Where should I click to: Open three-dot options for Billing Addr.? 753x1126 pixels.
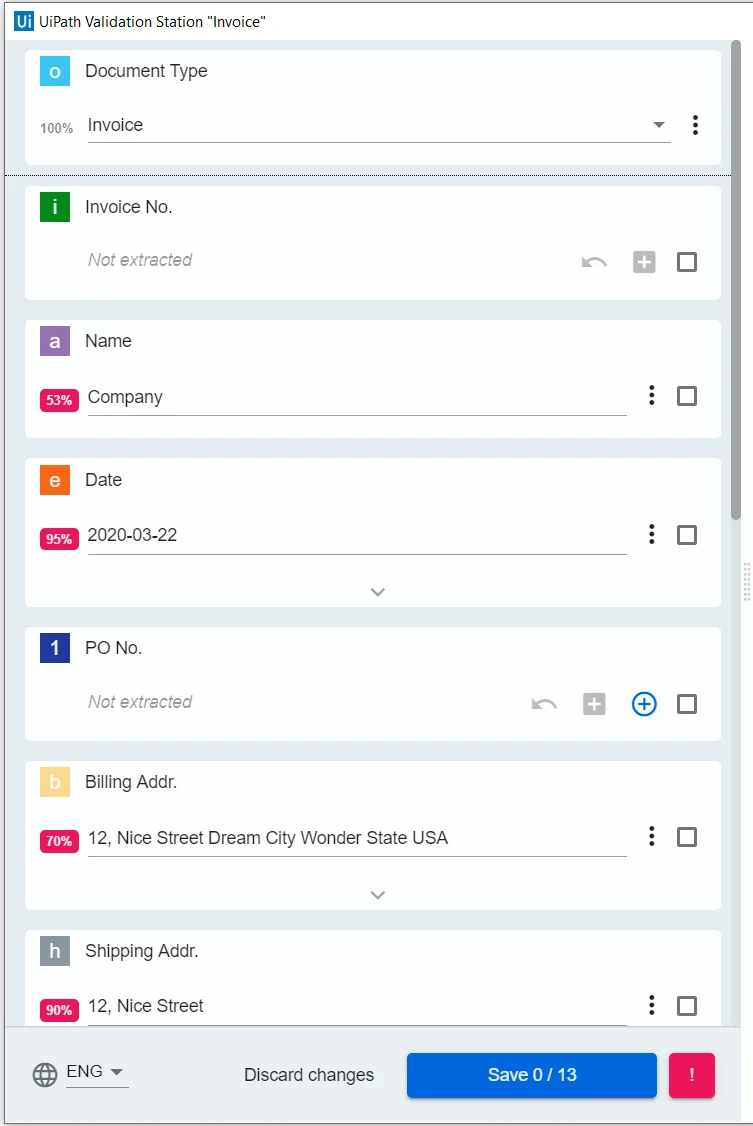click(x=651, y=836)
